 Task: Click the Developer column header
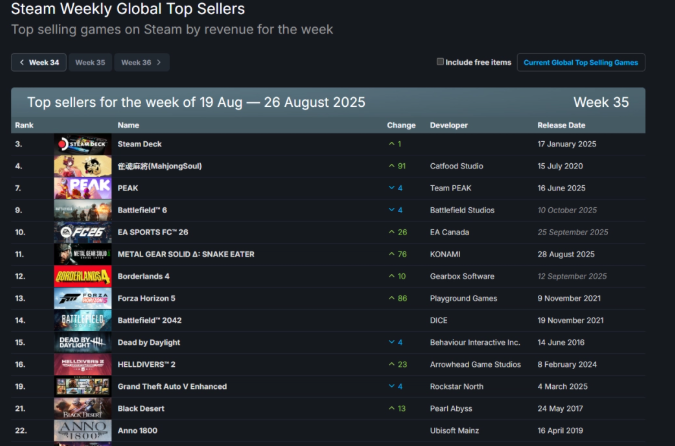449,125
